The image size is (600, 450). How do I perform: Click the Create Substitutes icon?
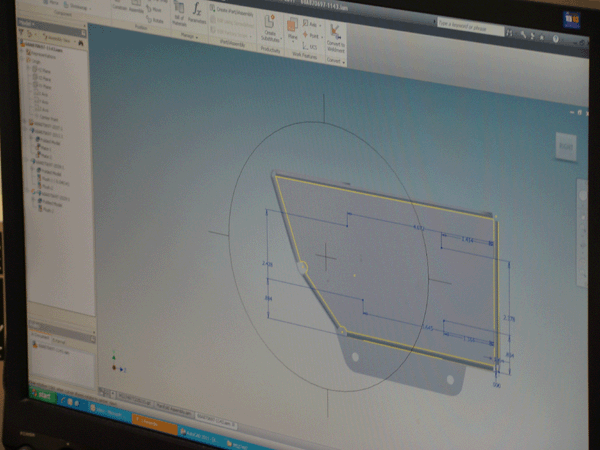[x=269, y=29]
